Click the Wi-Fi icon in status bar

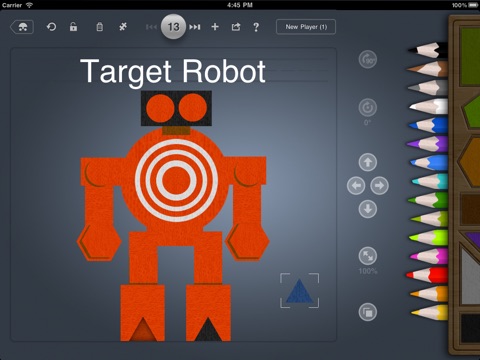coord(29,5)
